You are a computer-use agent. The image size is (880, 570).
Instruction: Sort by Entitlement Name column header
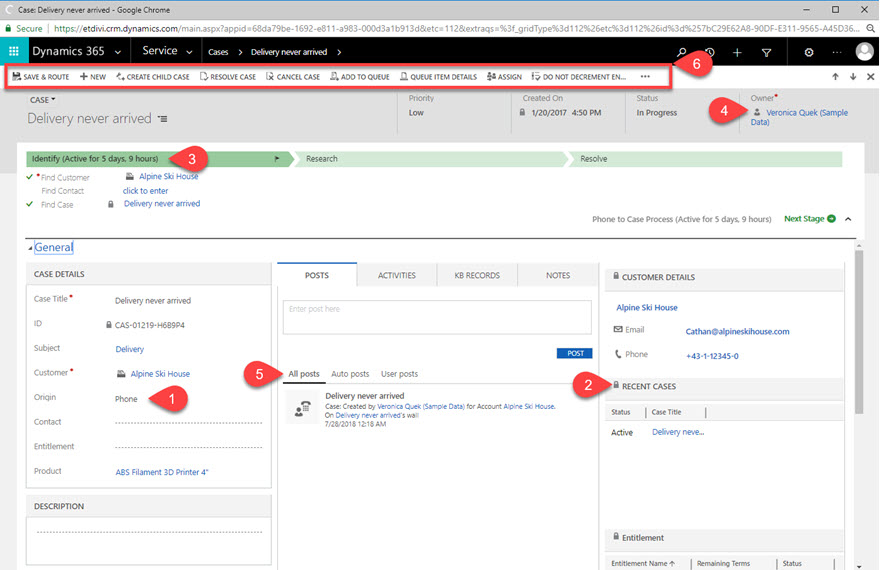pos(643,563)
